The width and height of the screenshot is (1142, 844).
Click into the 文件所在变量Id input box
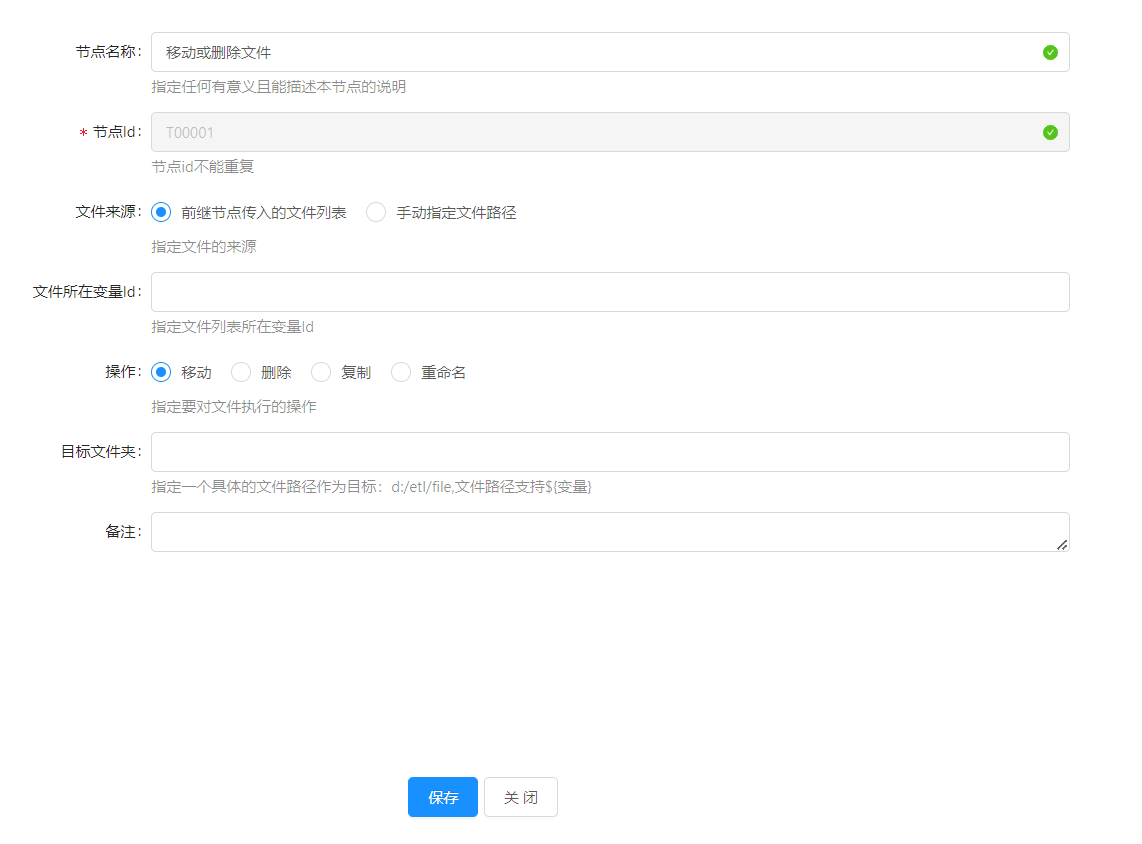pyautogui.click(x=610, y=292)
